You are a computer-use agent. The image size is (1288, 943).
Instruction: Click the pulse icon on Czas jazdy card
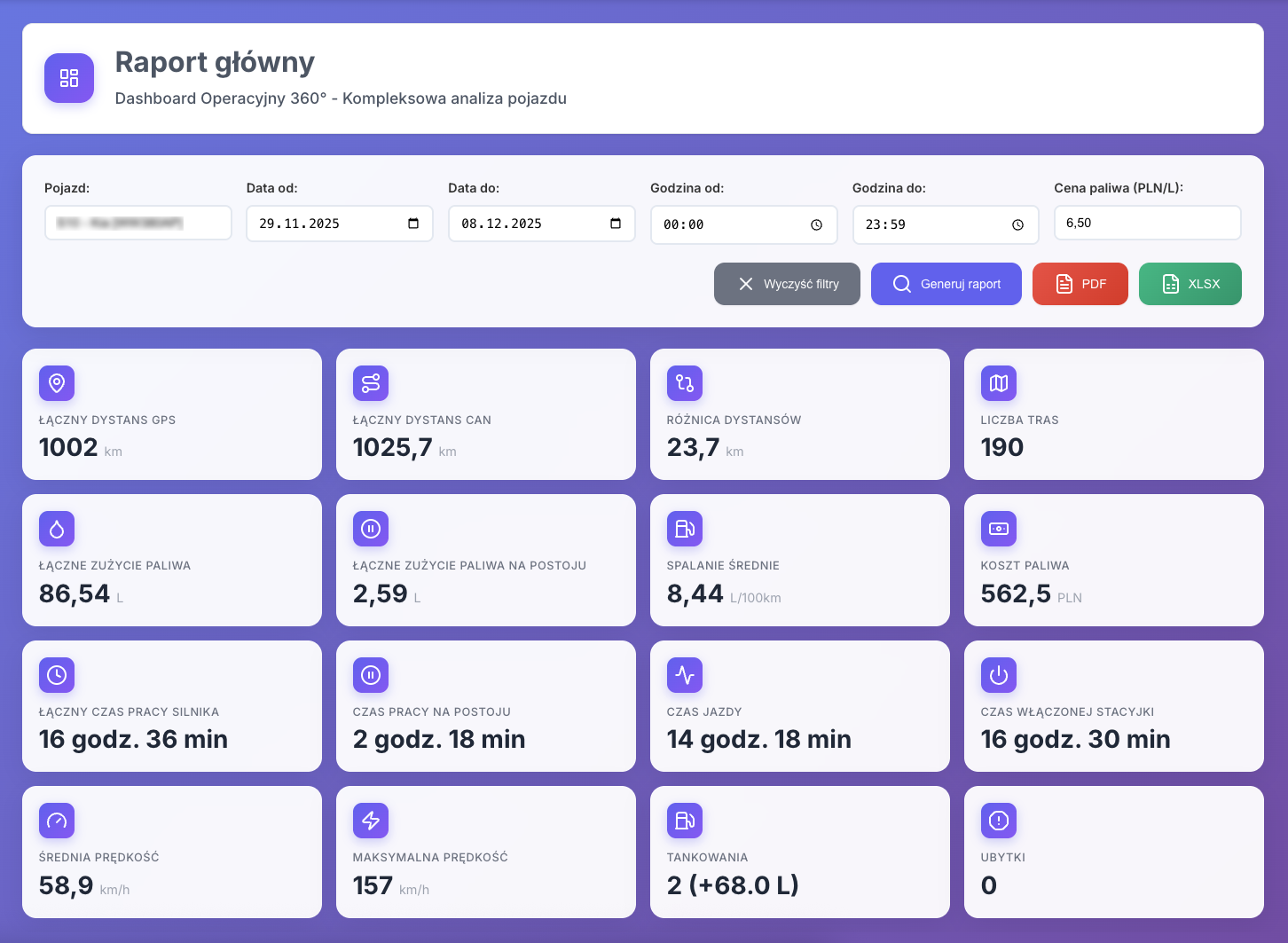click(x=685, y=675)
